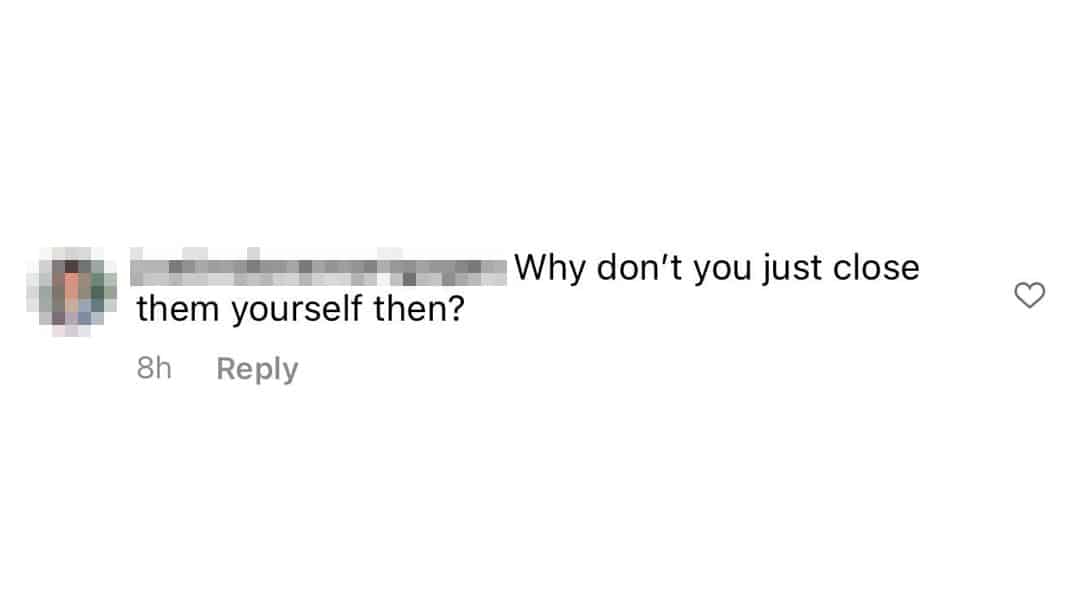Select the obscured commenter name
This screenshot has height=609, width=1080.
(318, 267)
